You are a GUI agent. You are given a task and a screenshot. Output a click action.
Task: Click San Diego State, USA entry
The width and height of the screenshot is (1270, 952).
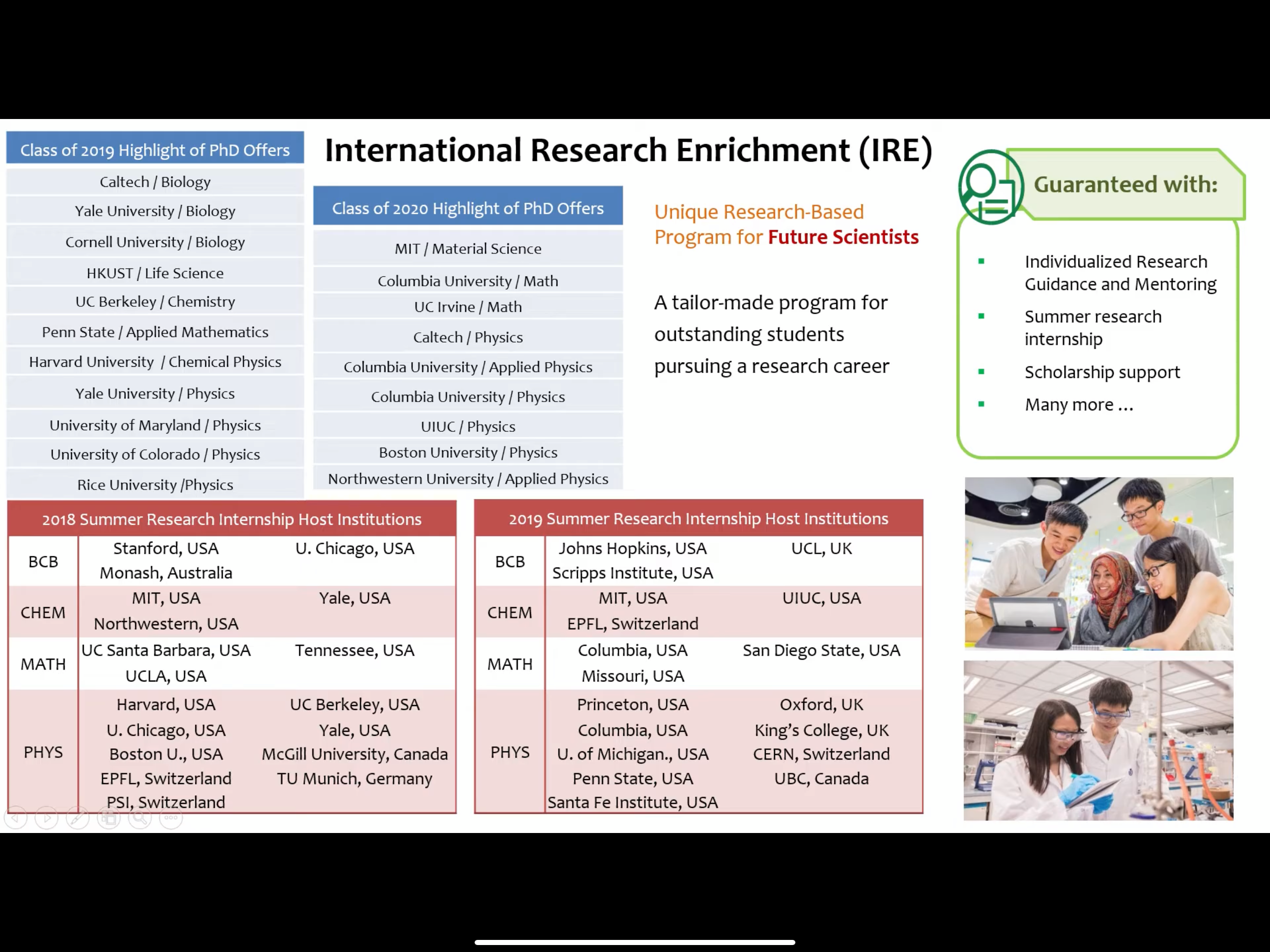[x=821, y=650]
